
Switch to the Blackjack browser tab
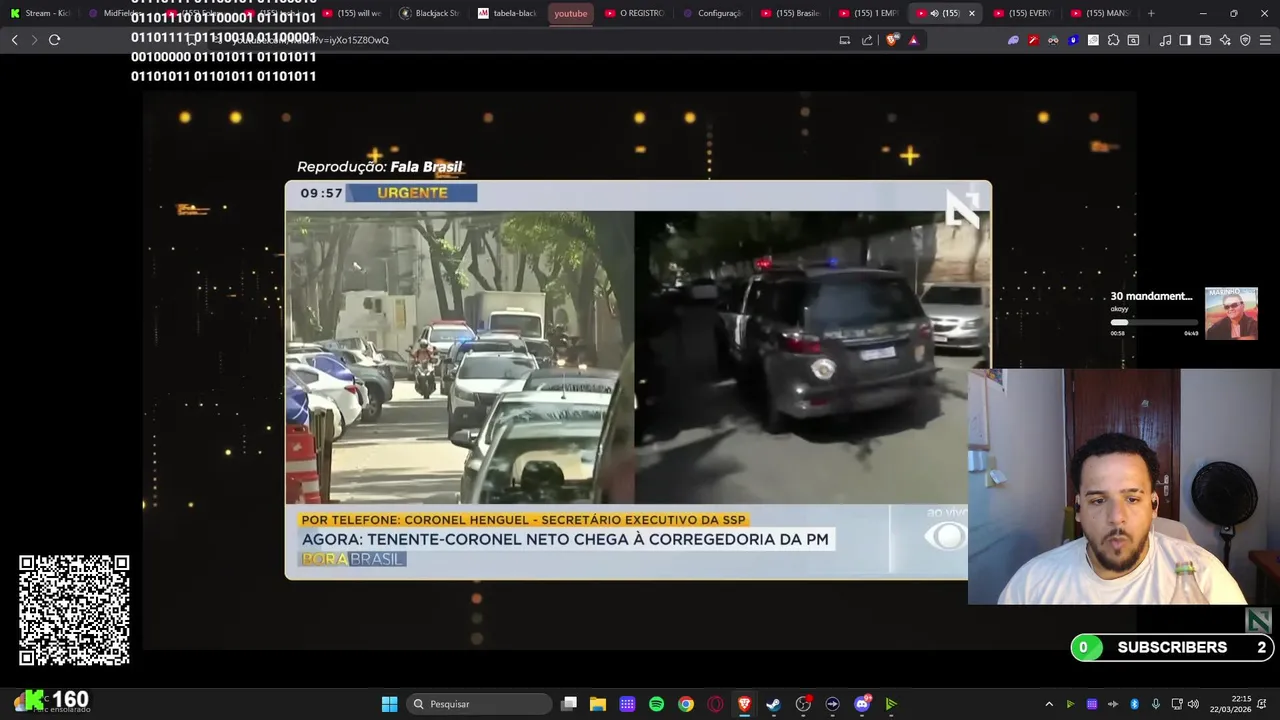tap(429, 13)
